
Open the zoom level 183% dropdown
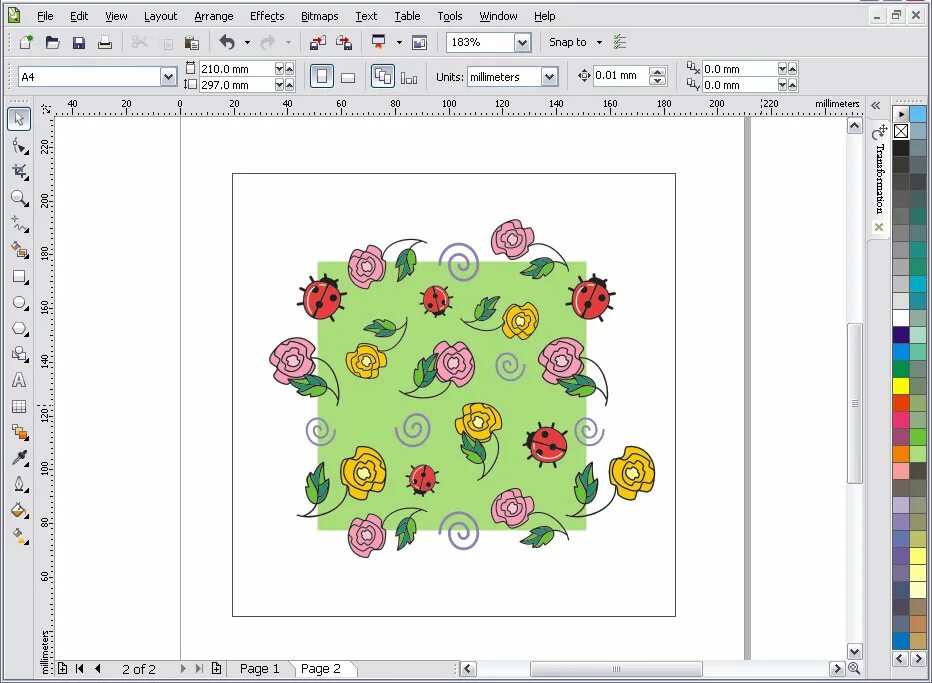pos(522,42)
